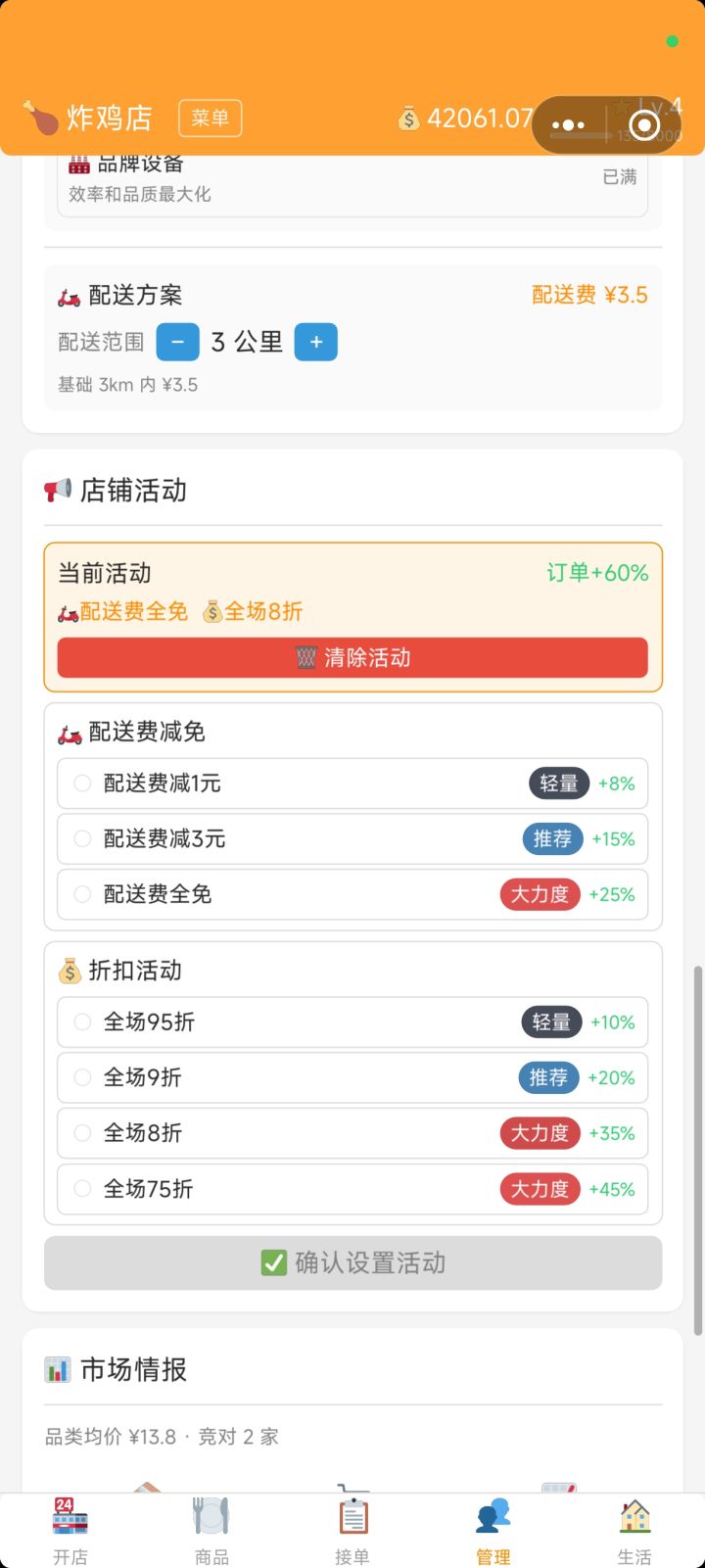This screenshot has height=1568, width=705.
Task: Open the 菜单 menu button
Action: 210,119
